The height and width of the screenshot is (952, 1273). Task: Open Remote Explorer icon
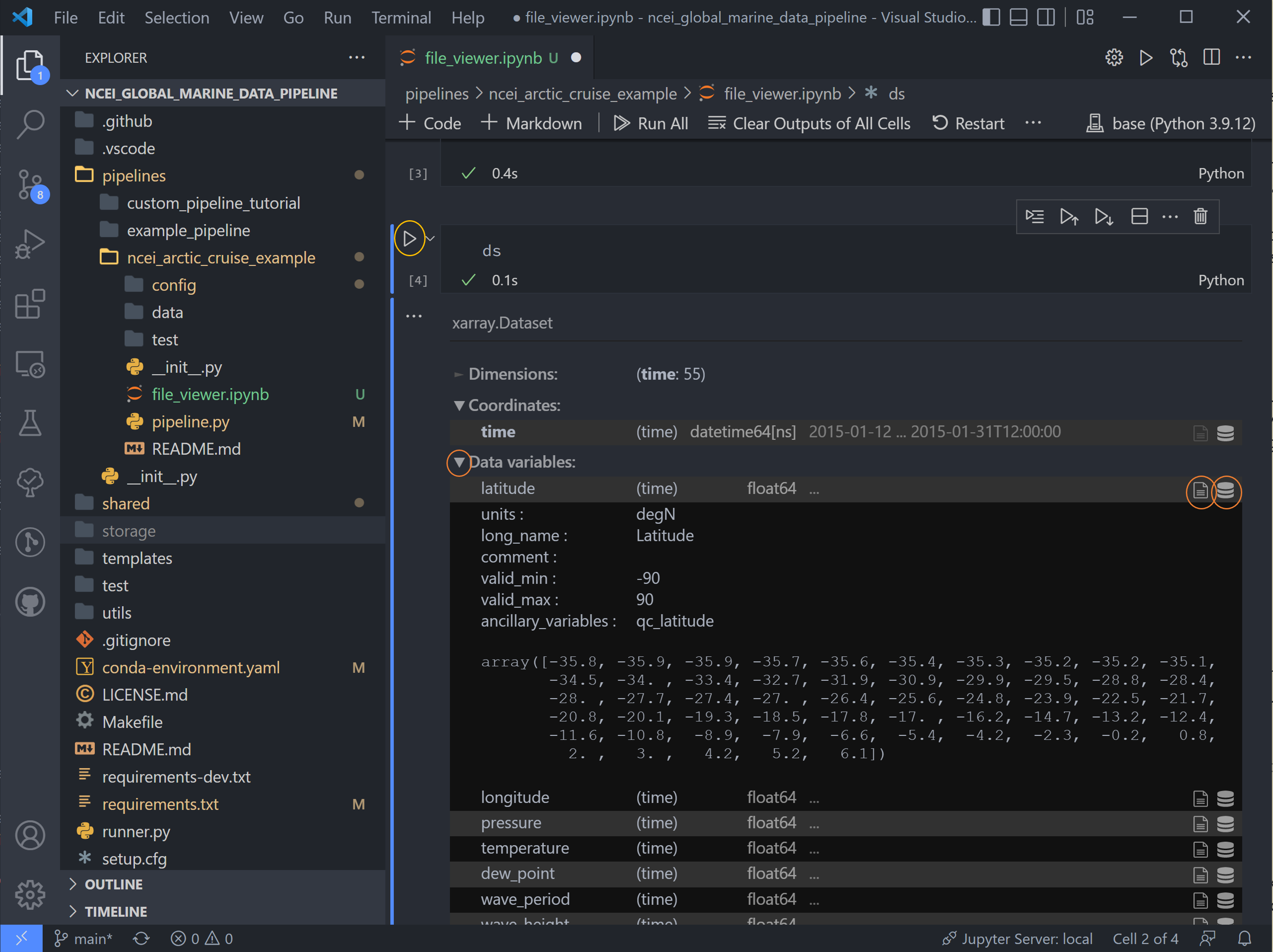(x=30, y=364)
